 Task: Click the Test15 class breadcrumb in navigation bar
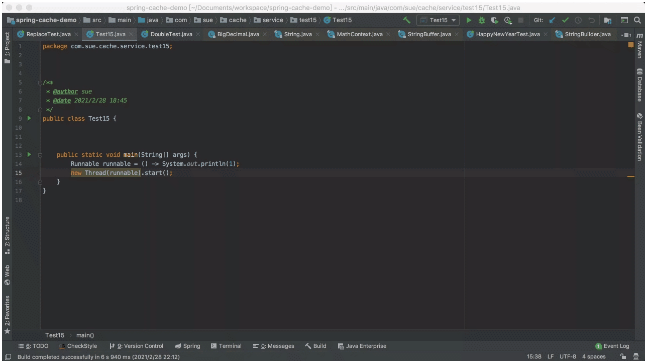(x=338, y=20)
